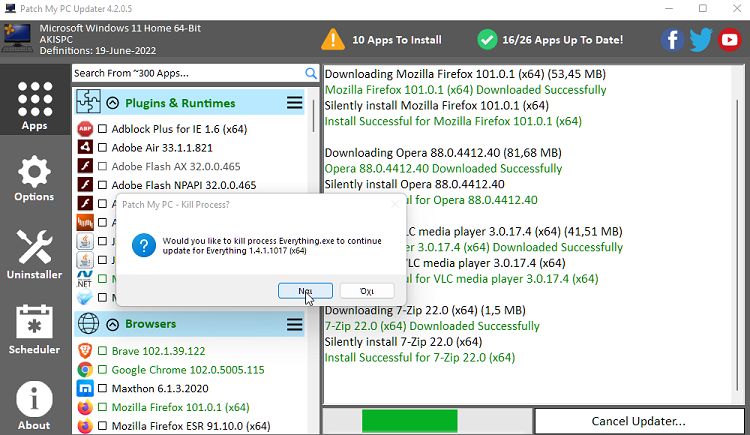Open the Scheduler calendar section
This screenshot has width=750, height=435.
pos(34,329)
